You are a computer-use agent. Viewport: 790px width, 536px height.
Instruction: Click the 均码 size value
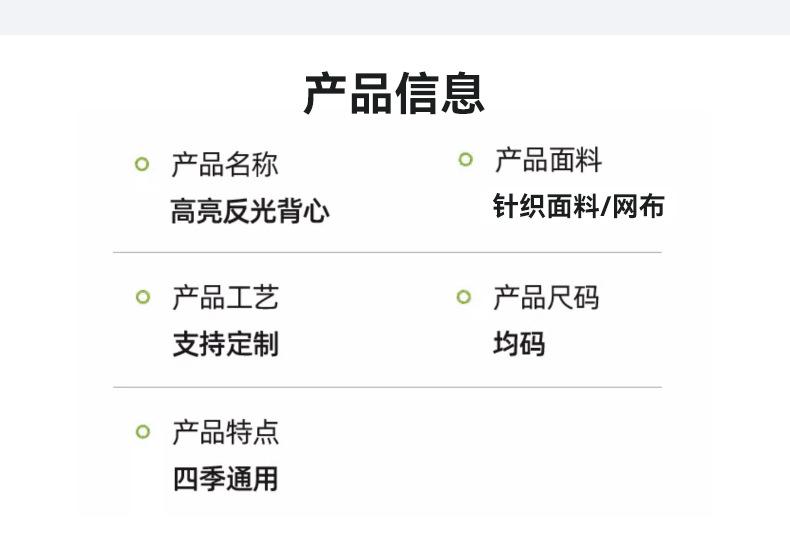(x=519, y=344)
